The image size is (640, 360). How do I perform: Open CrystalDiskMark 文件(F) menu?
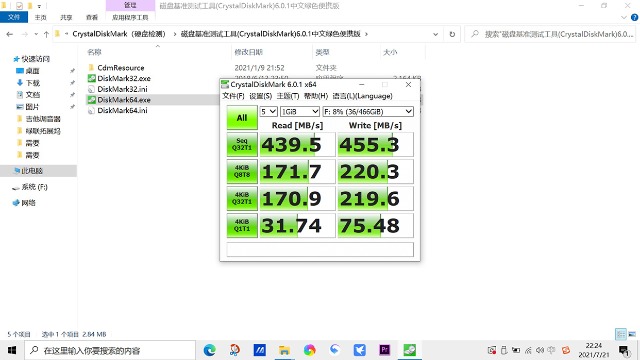click(233, 96)
